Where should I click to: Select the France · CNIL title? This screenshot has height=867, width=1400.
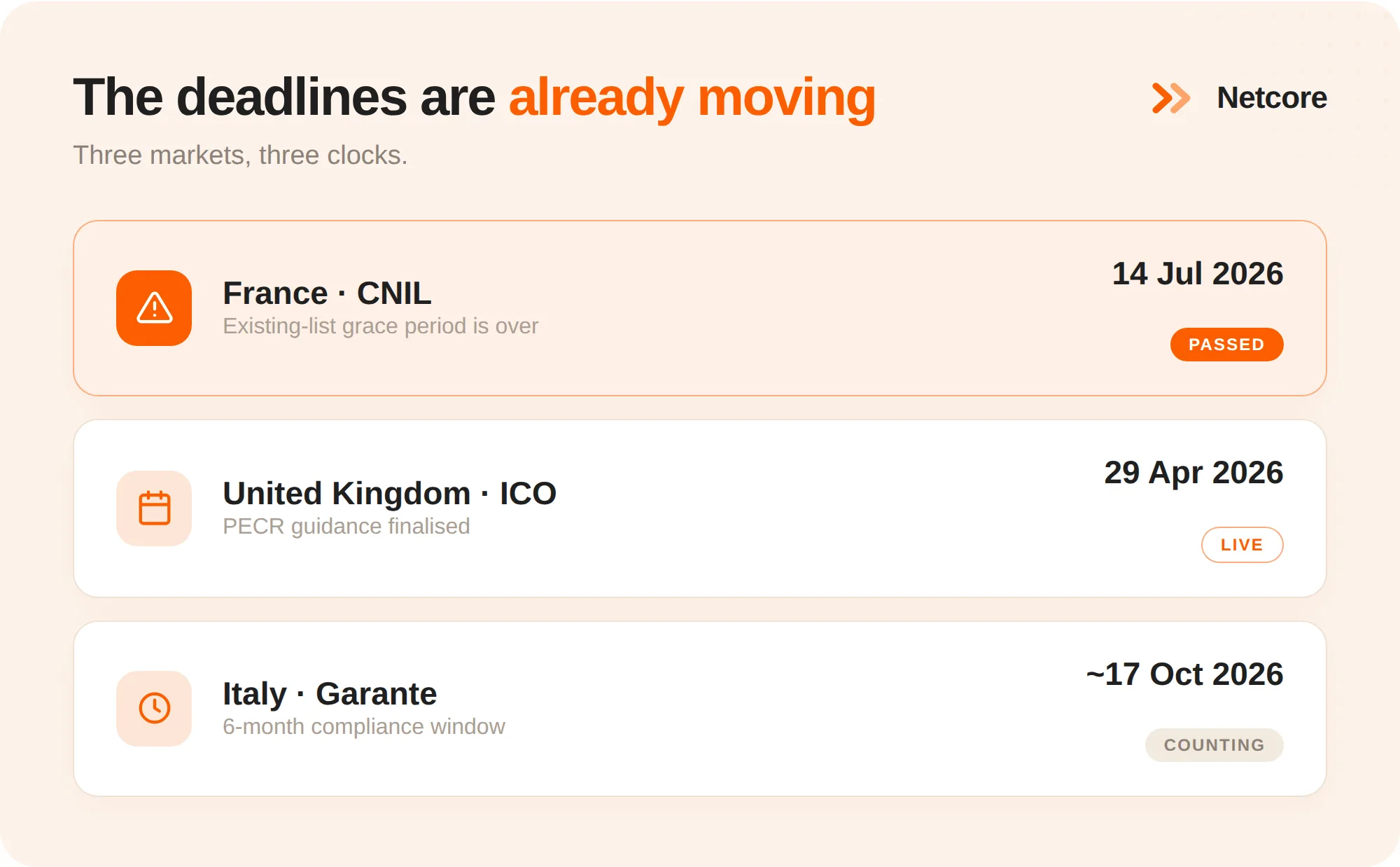pos(327,293)
